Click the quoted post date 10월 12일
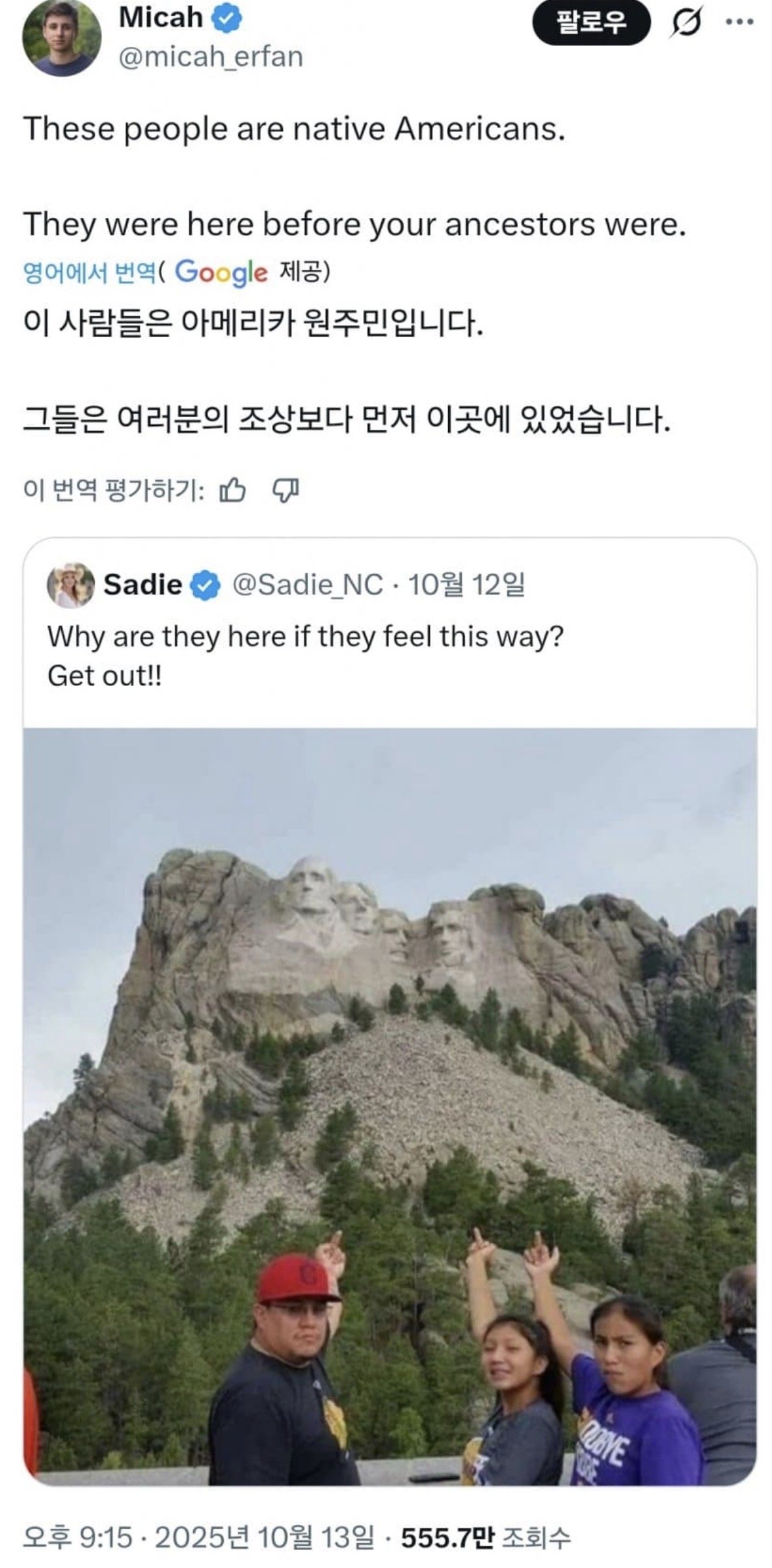 (466, 585)
